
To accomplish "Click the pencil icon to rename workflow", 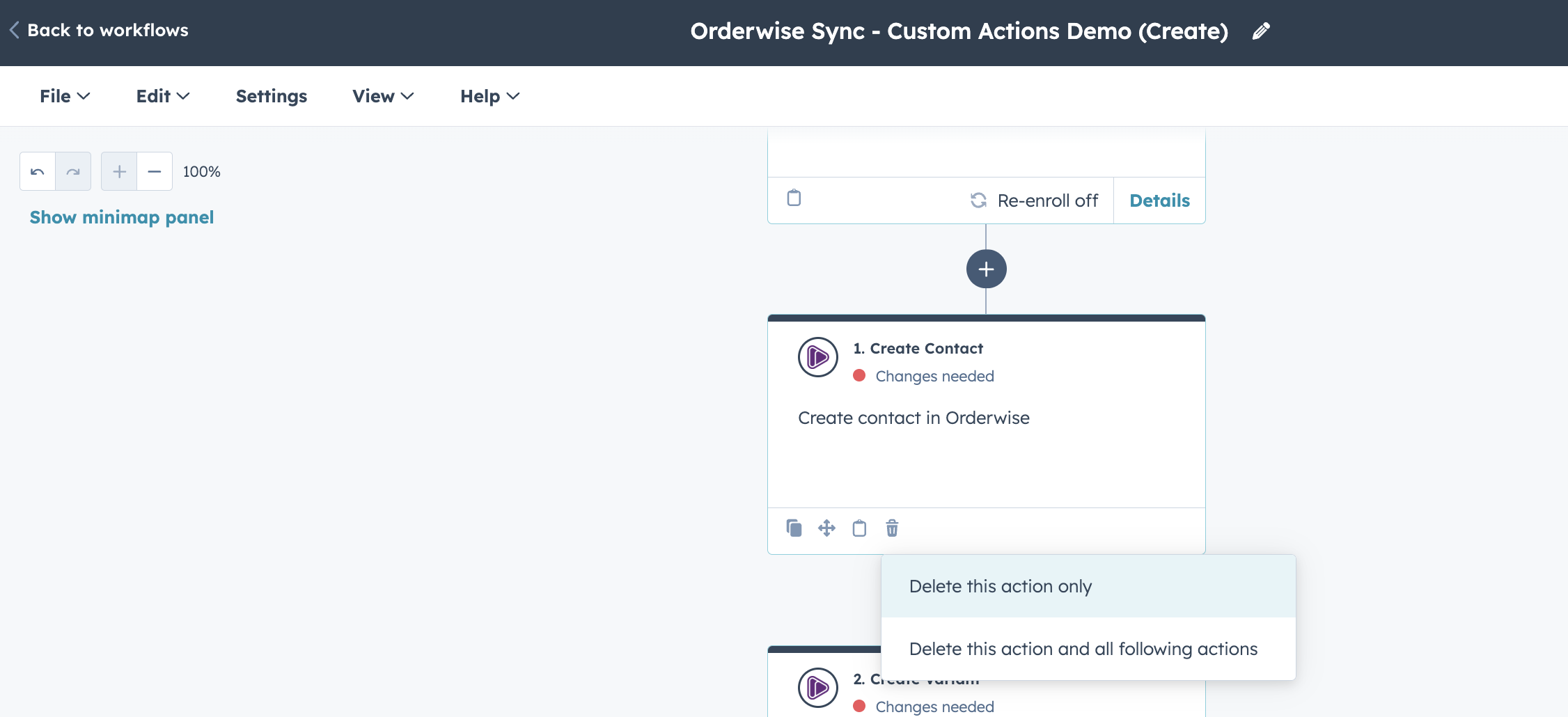I will (1261, 31).
